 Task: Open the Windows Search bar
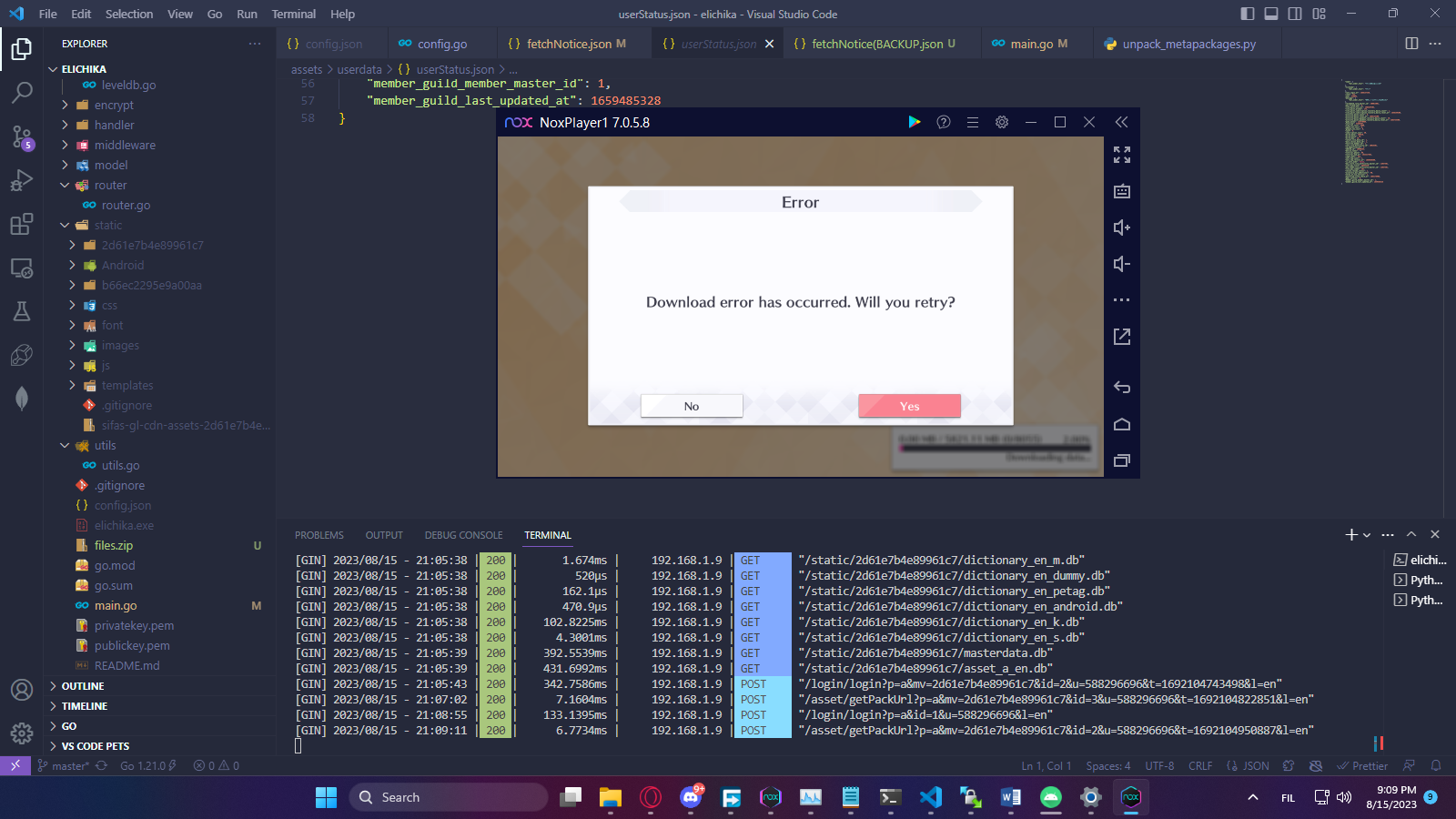pos(448,796)
